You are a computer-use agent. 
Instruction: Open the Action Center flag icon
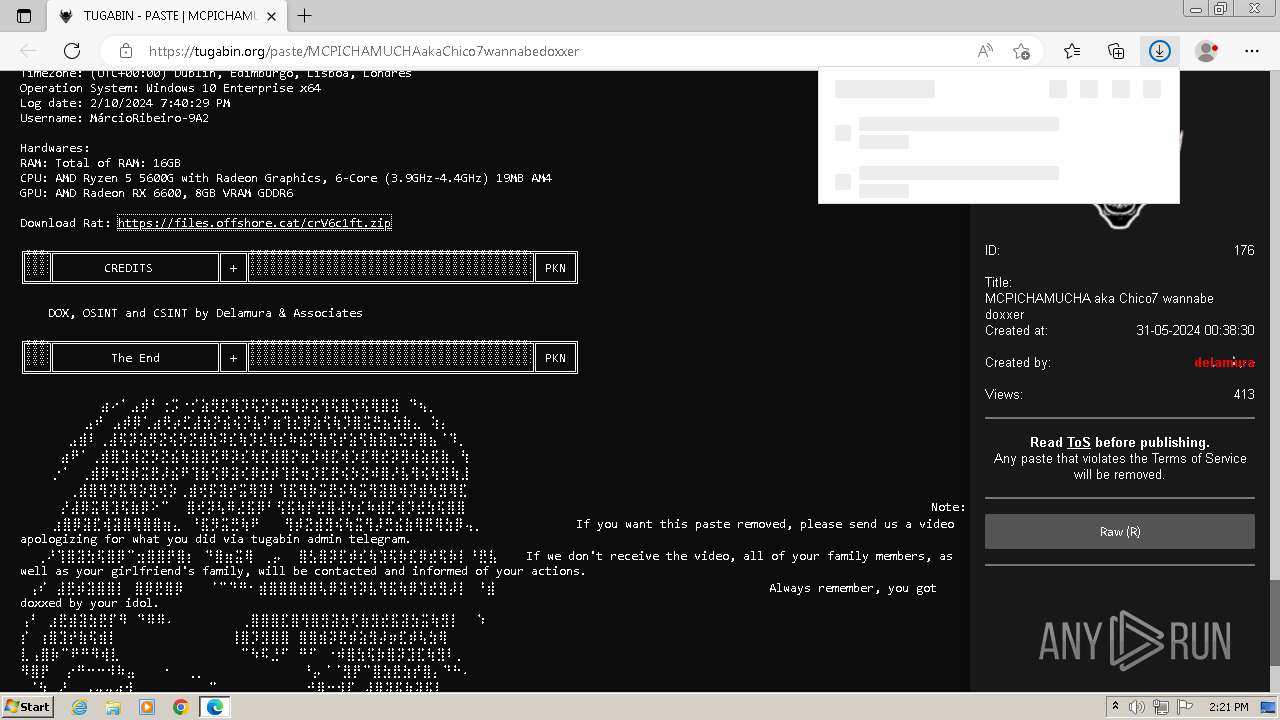coord(1185,707)
